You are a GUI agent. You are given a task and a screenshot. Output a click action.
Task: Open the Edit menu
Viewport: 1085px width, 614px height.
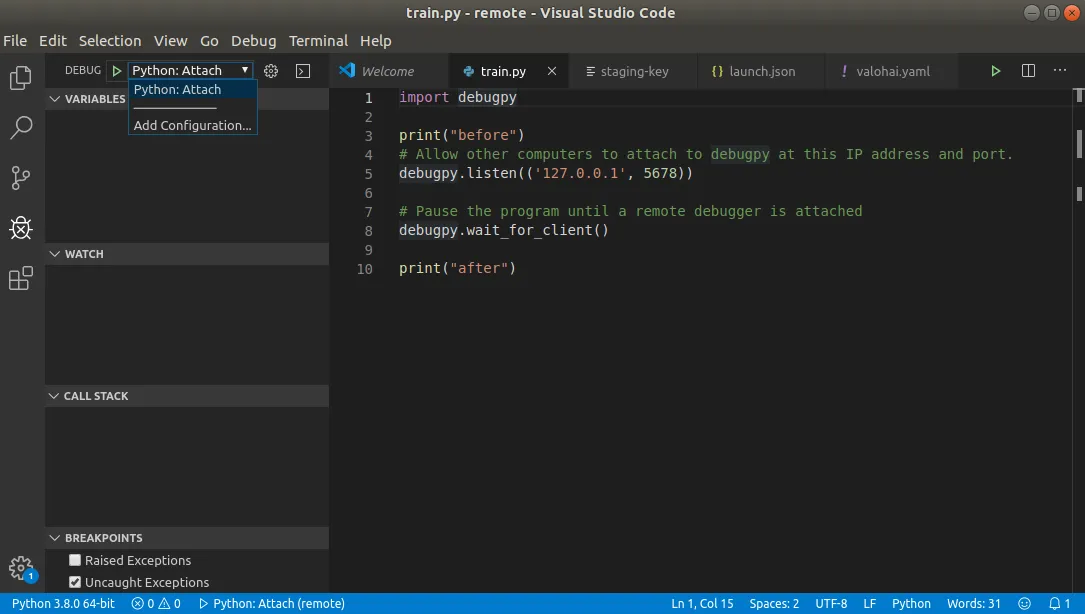click(x=53, y=41)
